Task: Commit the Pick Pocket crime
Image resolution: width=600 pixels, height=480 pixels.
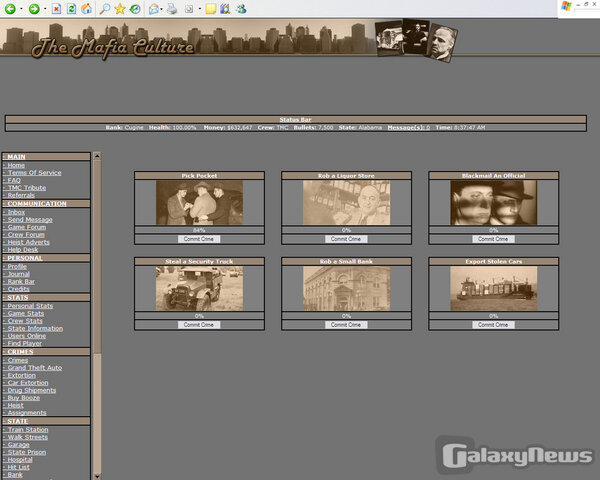Action: (x=199, y=239)
